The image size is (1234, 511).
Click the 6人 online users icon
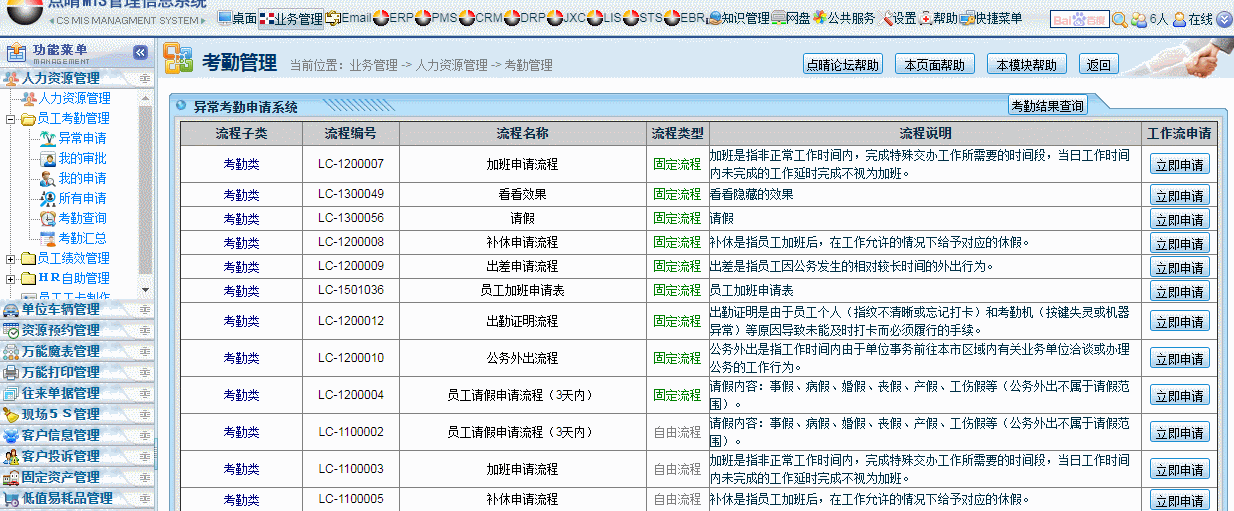(1148, 19)
